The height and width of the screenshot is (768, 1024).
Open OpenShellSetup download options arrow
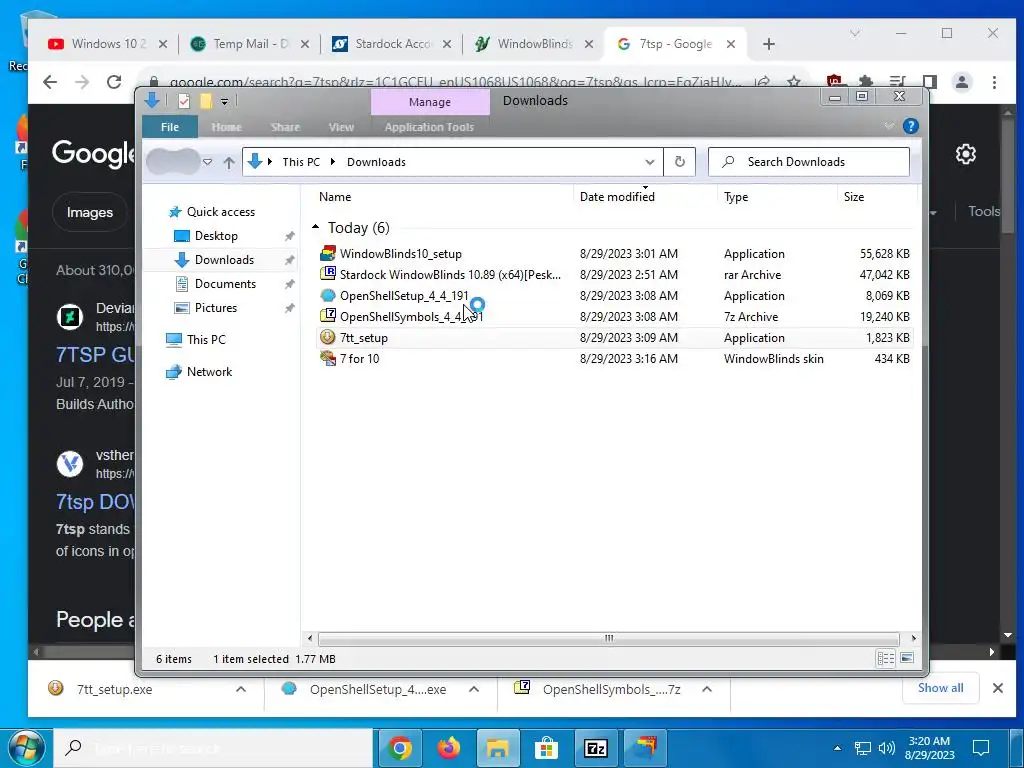pyautogui.click(x=474, y=689)
